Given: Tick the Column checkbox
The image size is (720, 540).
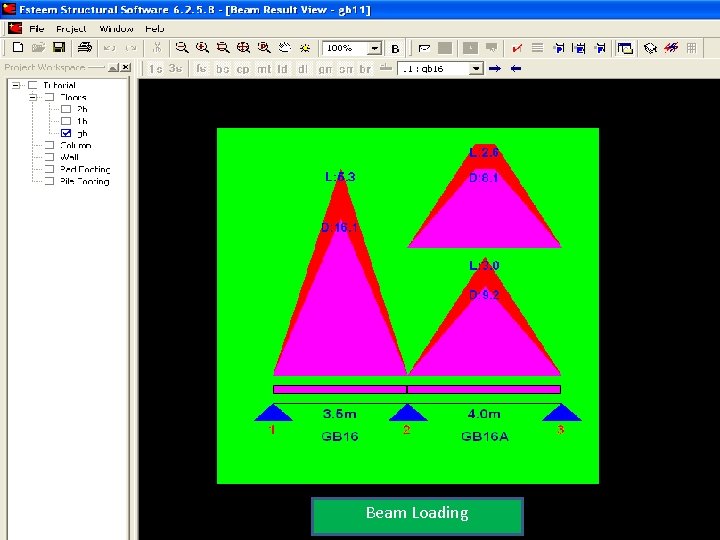Looking at the screenshot, I should pos(49,145).
